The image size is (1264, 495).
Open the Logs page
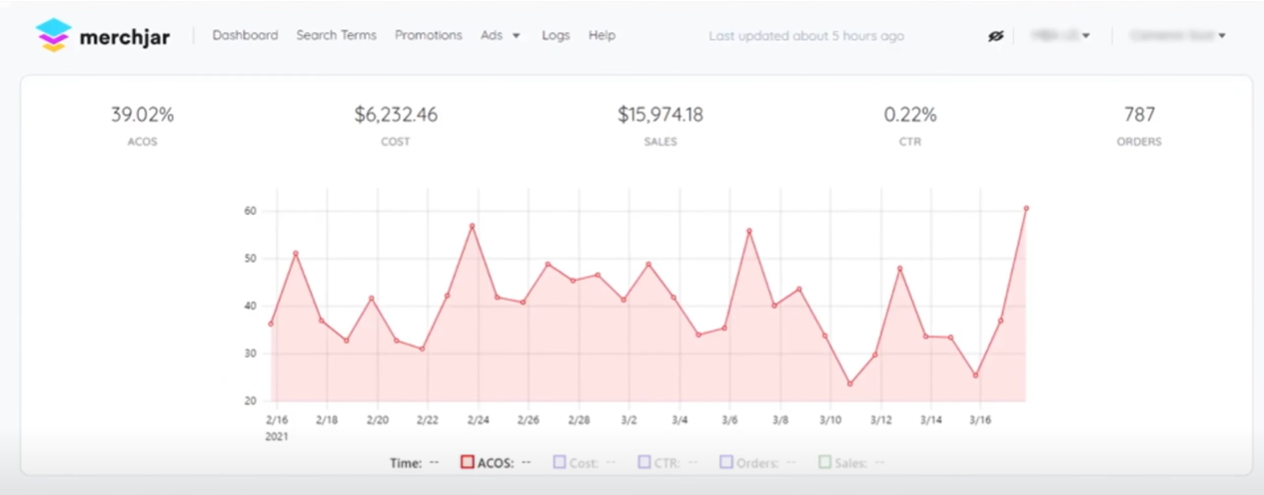click(x=556, y=35)
